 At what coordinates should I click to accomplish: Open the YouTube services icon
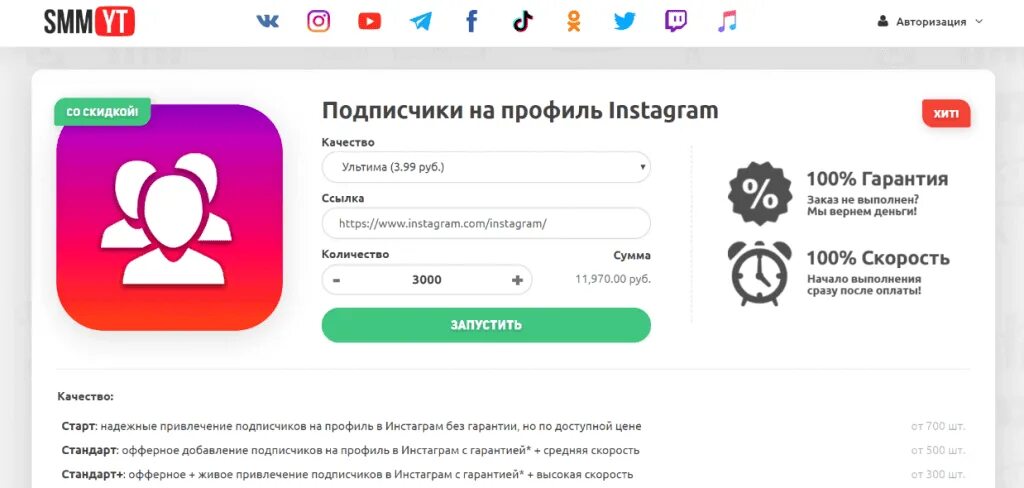coord(370,22)
